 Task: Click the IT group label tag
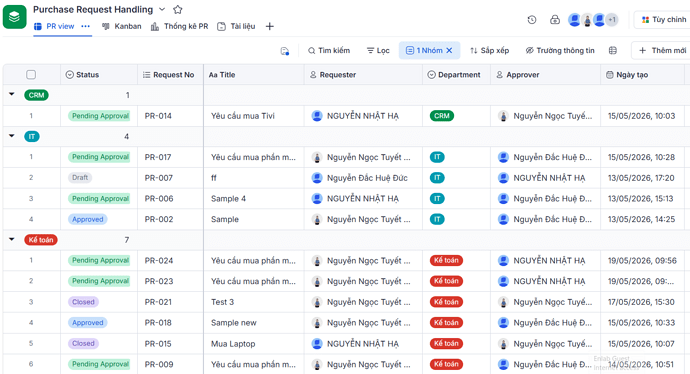[x=32, y=136]
